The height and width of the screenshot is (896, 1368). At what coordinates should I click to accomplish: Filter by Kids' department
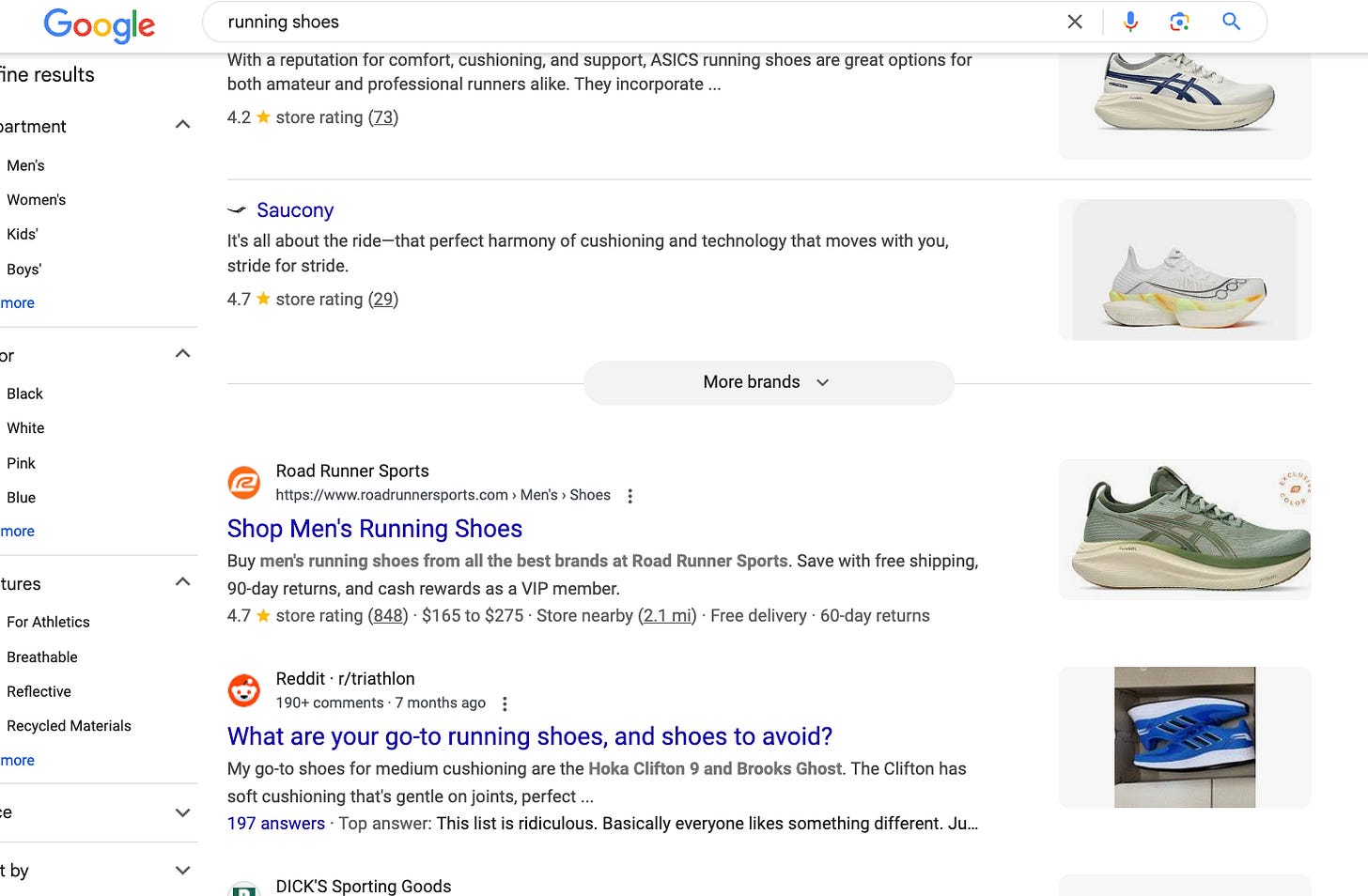point(22,234)
